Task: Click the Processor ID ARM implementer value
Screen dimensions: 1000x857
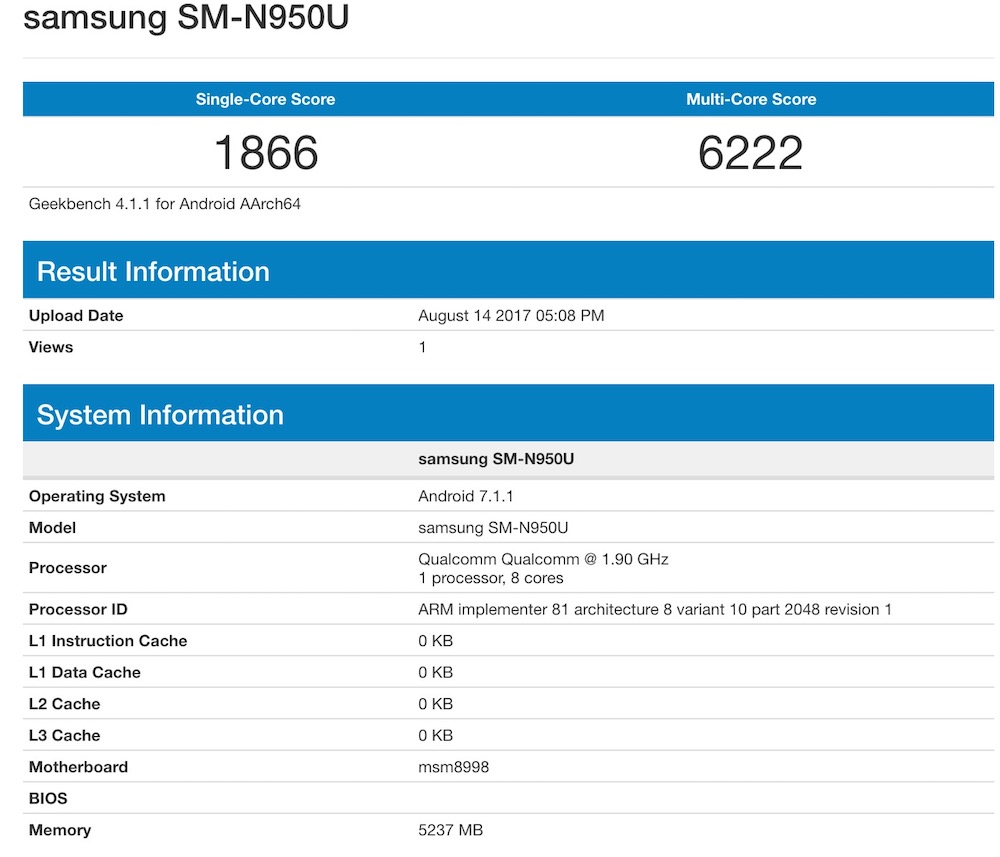Action: point(655,609)
